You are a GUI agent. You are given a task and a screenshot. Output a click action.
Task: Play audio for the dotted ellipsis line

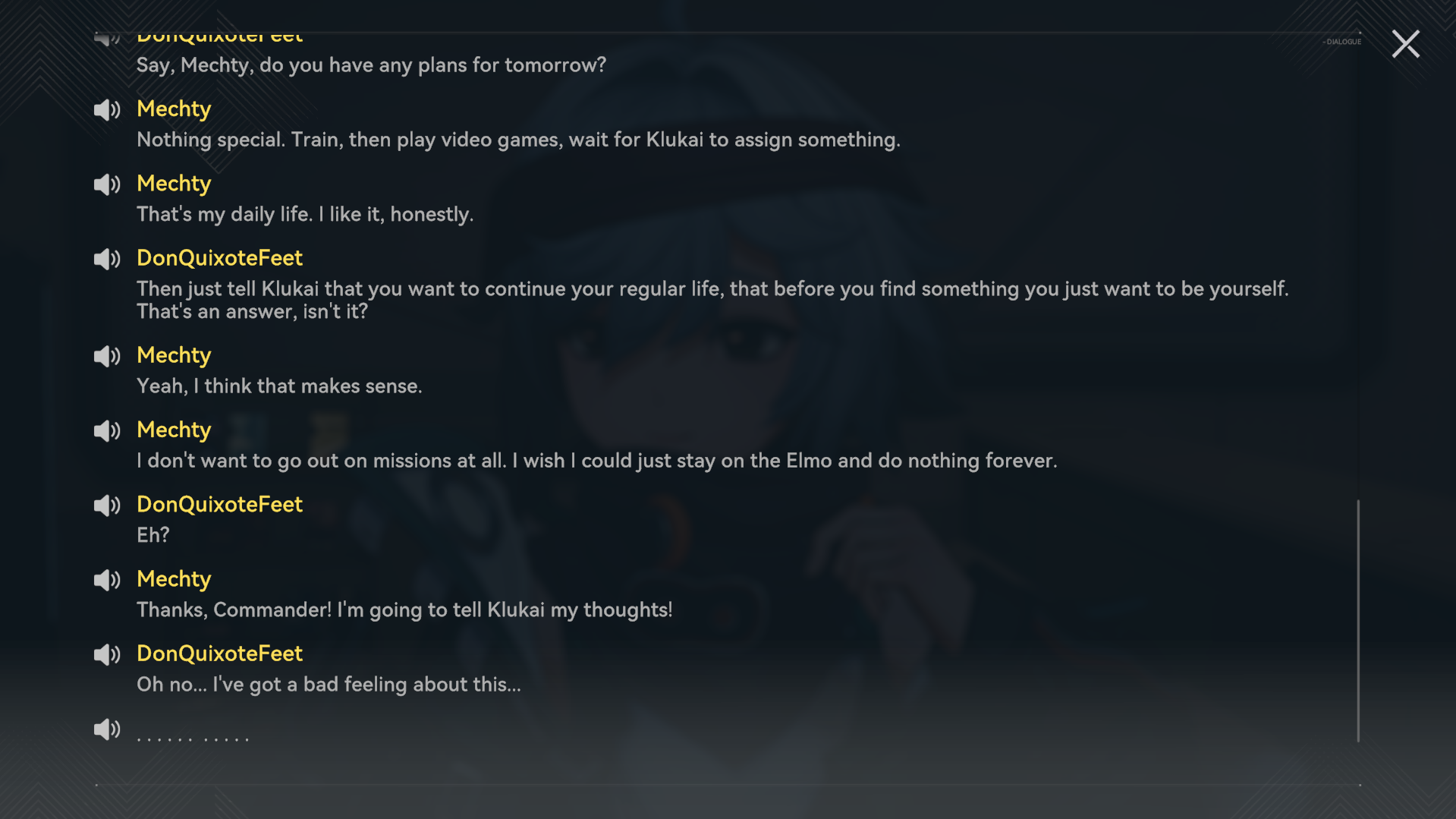coord(107,729)
